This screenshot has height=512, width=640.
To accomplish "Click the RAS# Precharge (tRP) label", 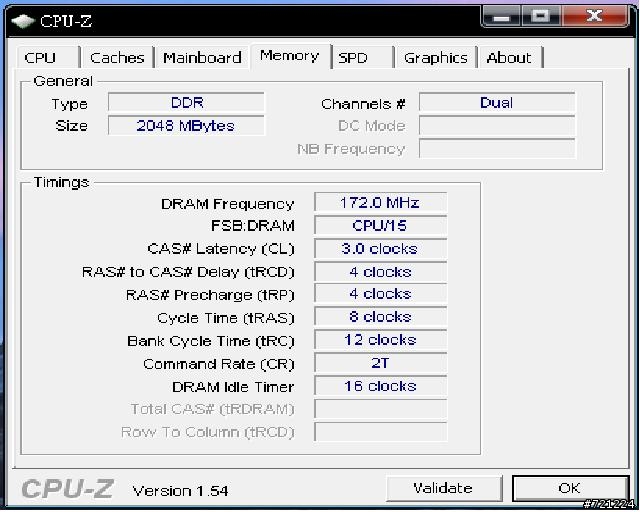I will tap(210, 295).
